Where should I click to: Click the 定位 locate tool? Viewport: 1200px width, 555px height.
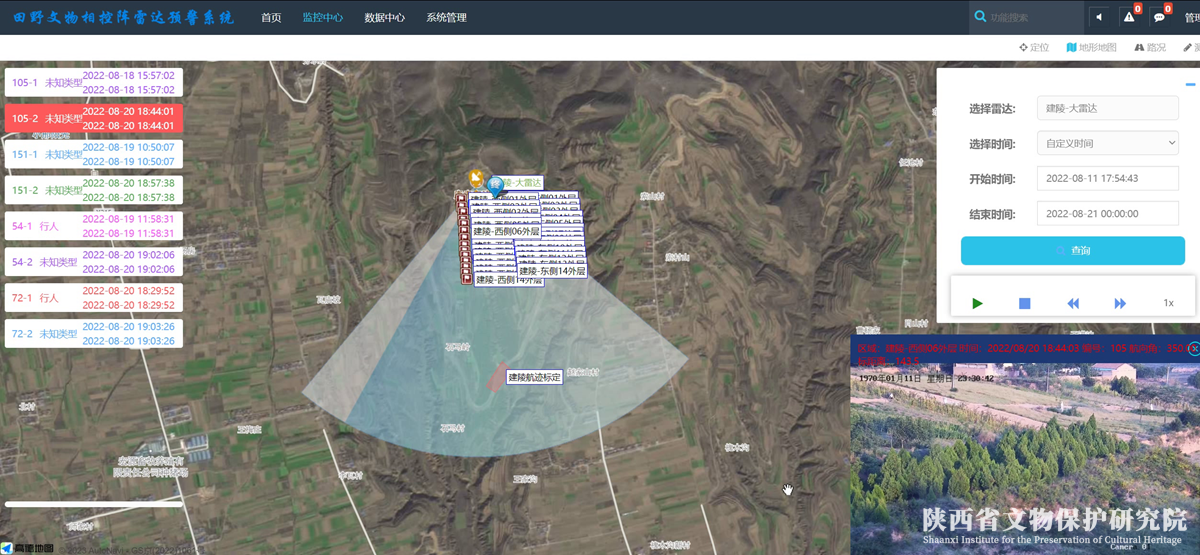[x=1034, y=47]
